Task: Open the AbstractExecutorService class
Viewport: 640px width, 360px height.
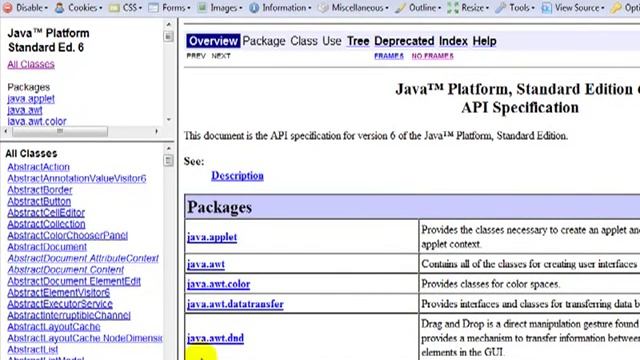Action: [x=60, y=304]
